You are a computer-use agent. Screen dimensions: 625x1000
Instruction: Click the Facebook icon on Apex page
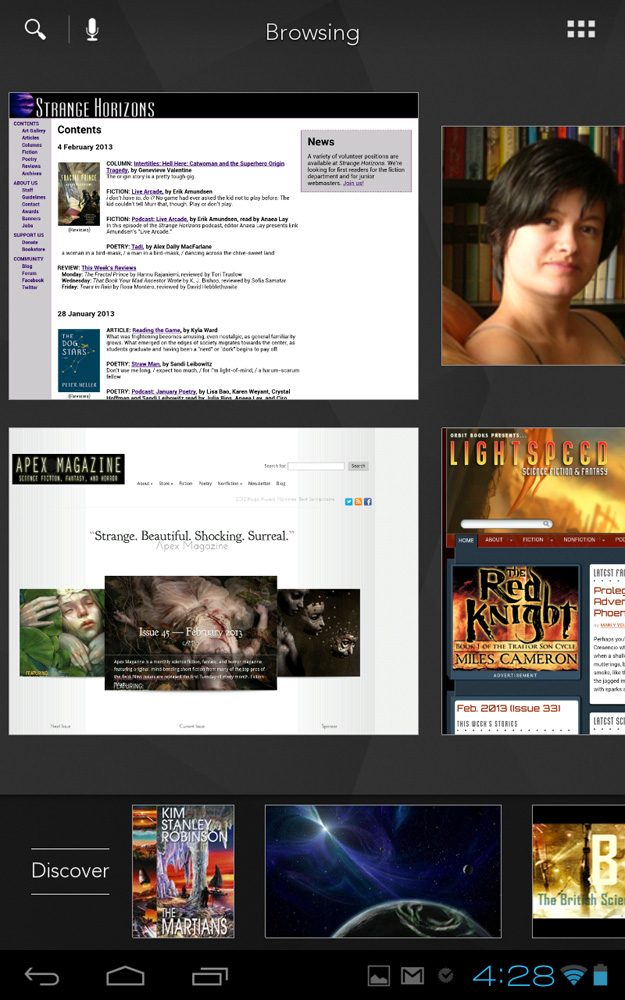pyautogui.click(x=368, y=502)
